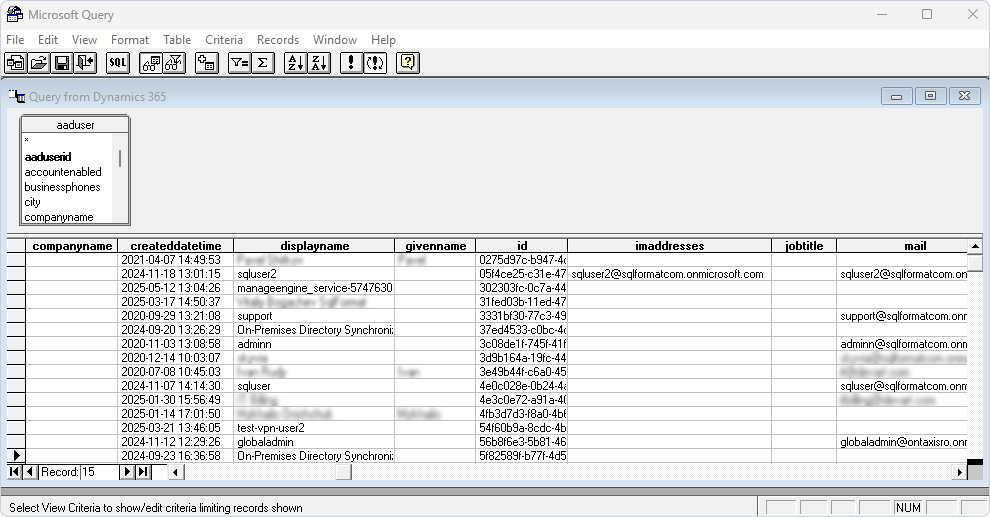Image resolution: width=990 pixels, height=517 pixels.
Task: Open the Window menu
Action: tap(335, 40)
